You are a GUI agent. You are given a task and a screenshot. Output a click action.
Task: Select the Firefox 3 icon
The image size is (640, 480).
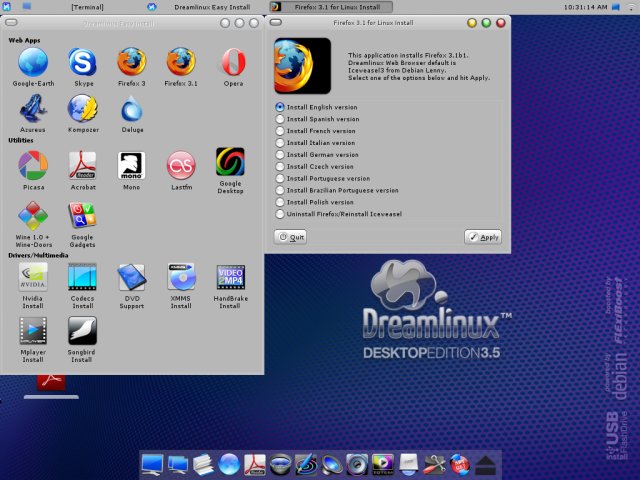(131, 62)
